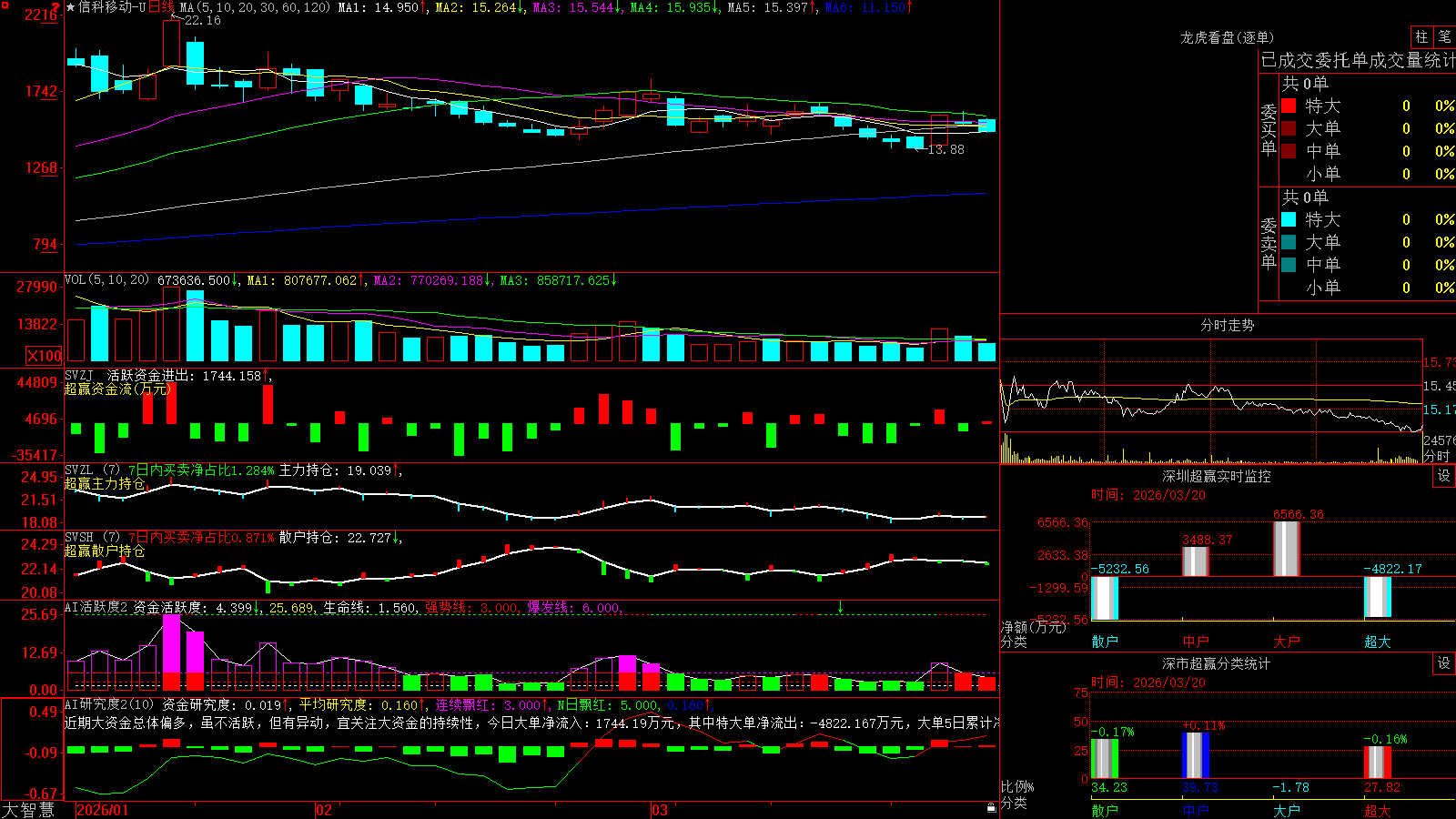Click the X100 volume multiplier box
Screen dimensions: 1456x819
pos(44,356)
